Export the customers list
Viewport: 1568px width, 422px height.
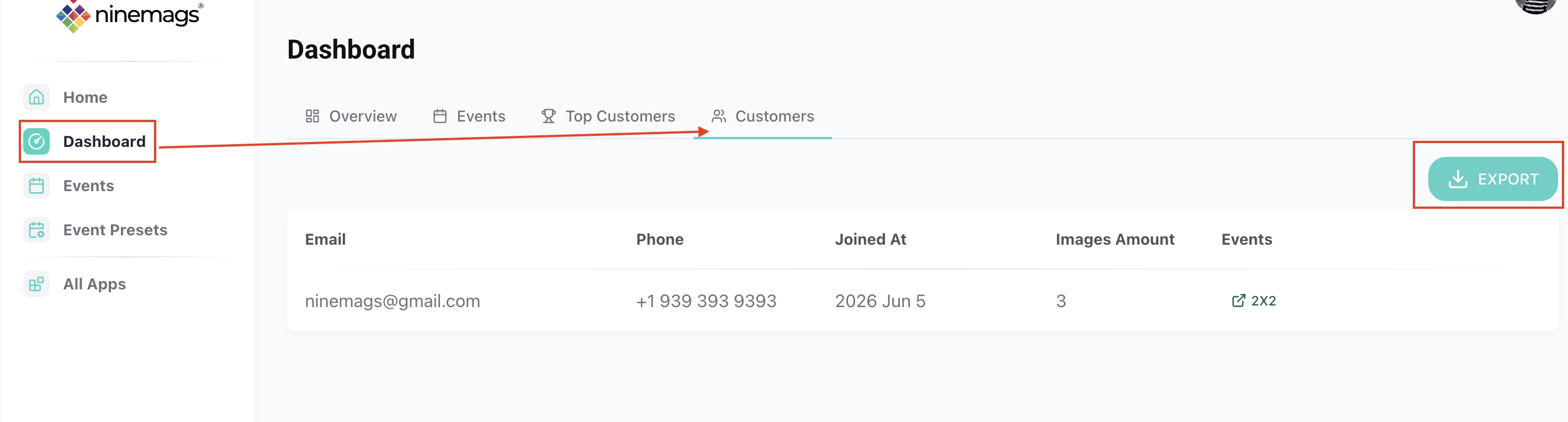(1492, 179)
